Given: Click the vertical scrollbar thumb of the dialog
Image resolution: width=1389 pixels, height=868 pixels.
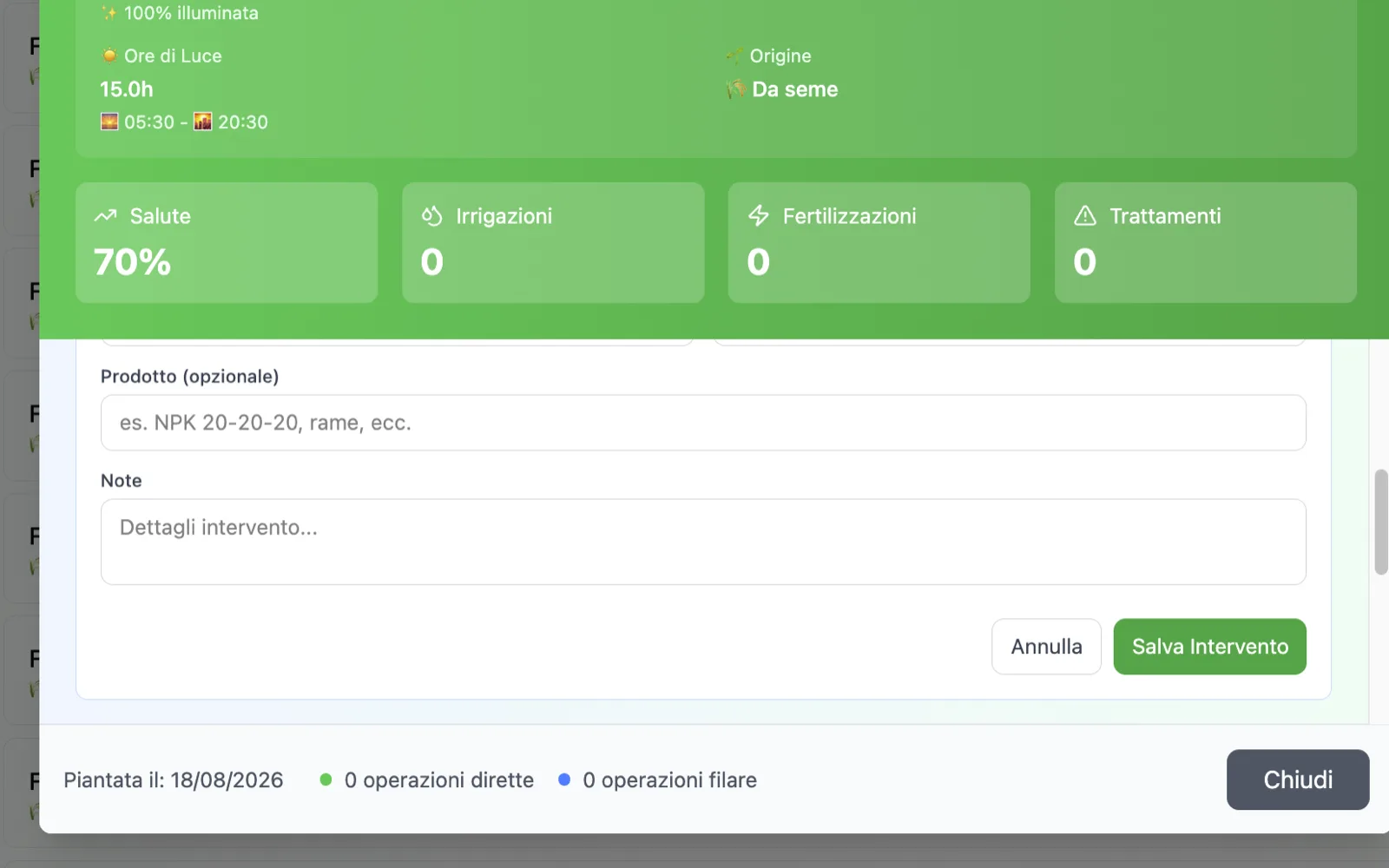Looking at the screenshot, I should point(1380,523).
